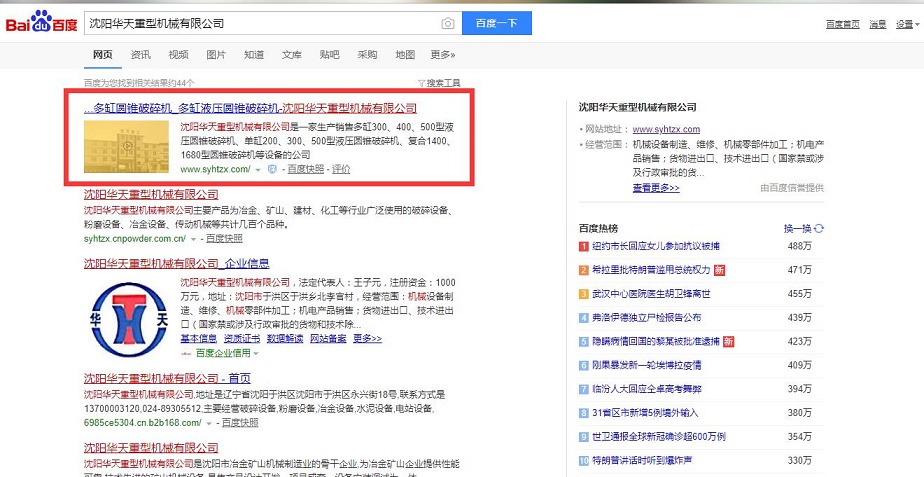Screen dimensions: 924x477
Task: Open hot topic 临汾人大回应仝卓高考舞弊
Action: pyautogui.click(x=646, y=389)
